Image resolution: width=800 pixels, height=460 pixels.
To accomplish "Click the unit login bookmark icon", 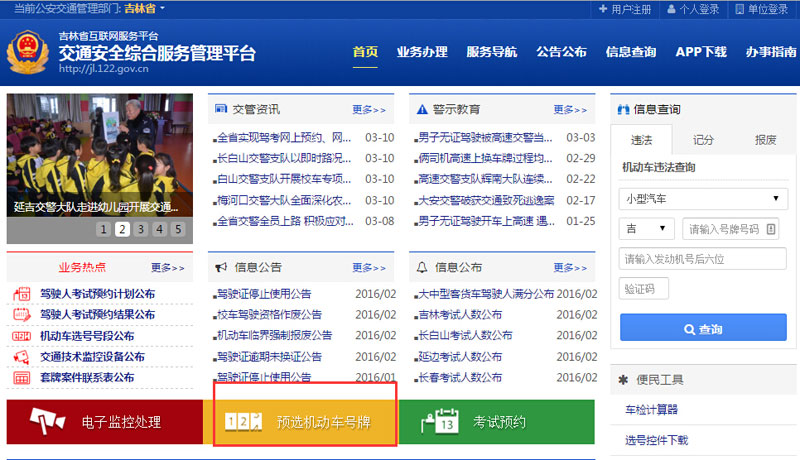I will pos(739,9).
